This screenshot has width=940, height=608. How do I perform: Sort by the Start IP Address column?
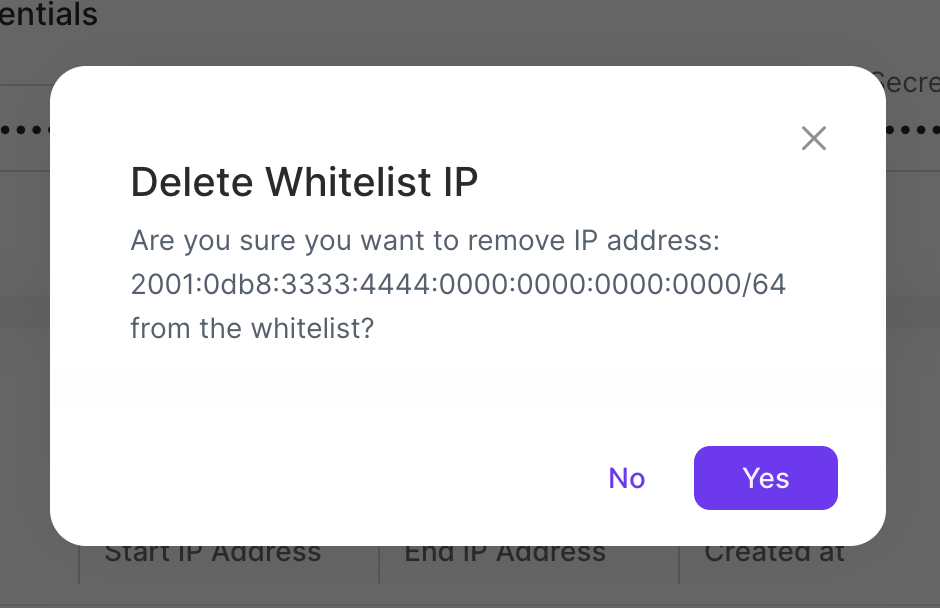212,552
